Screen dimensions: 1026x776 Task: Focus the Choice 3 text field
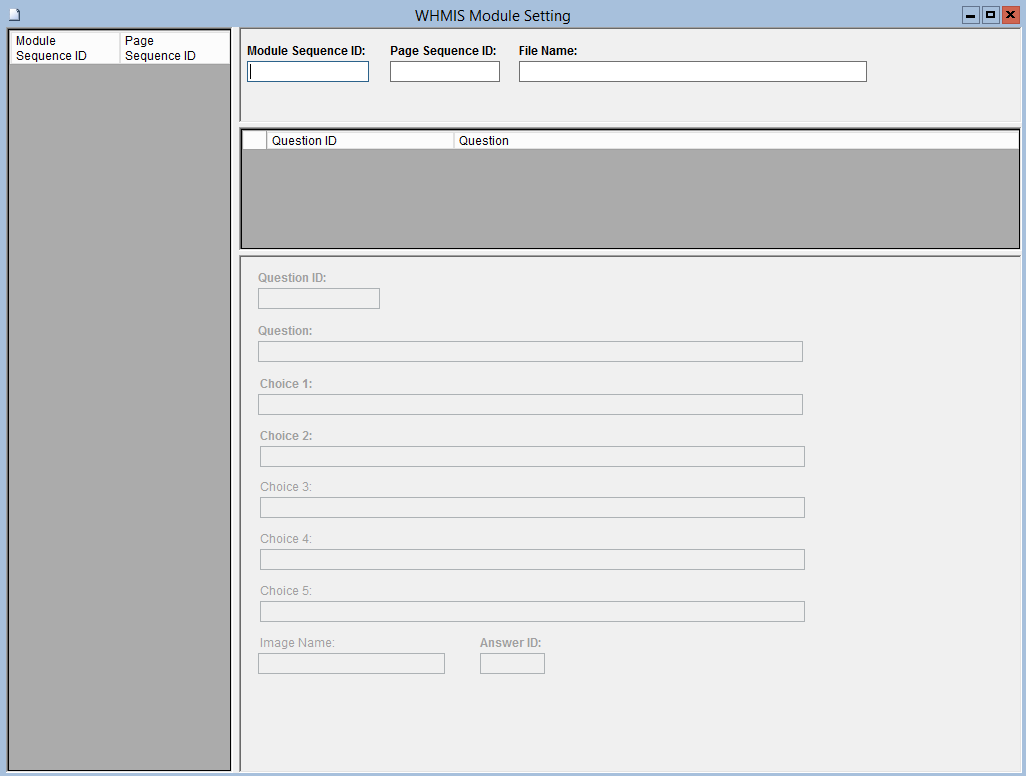[x=532, y=508]
